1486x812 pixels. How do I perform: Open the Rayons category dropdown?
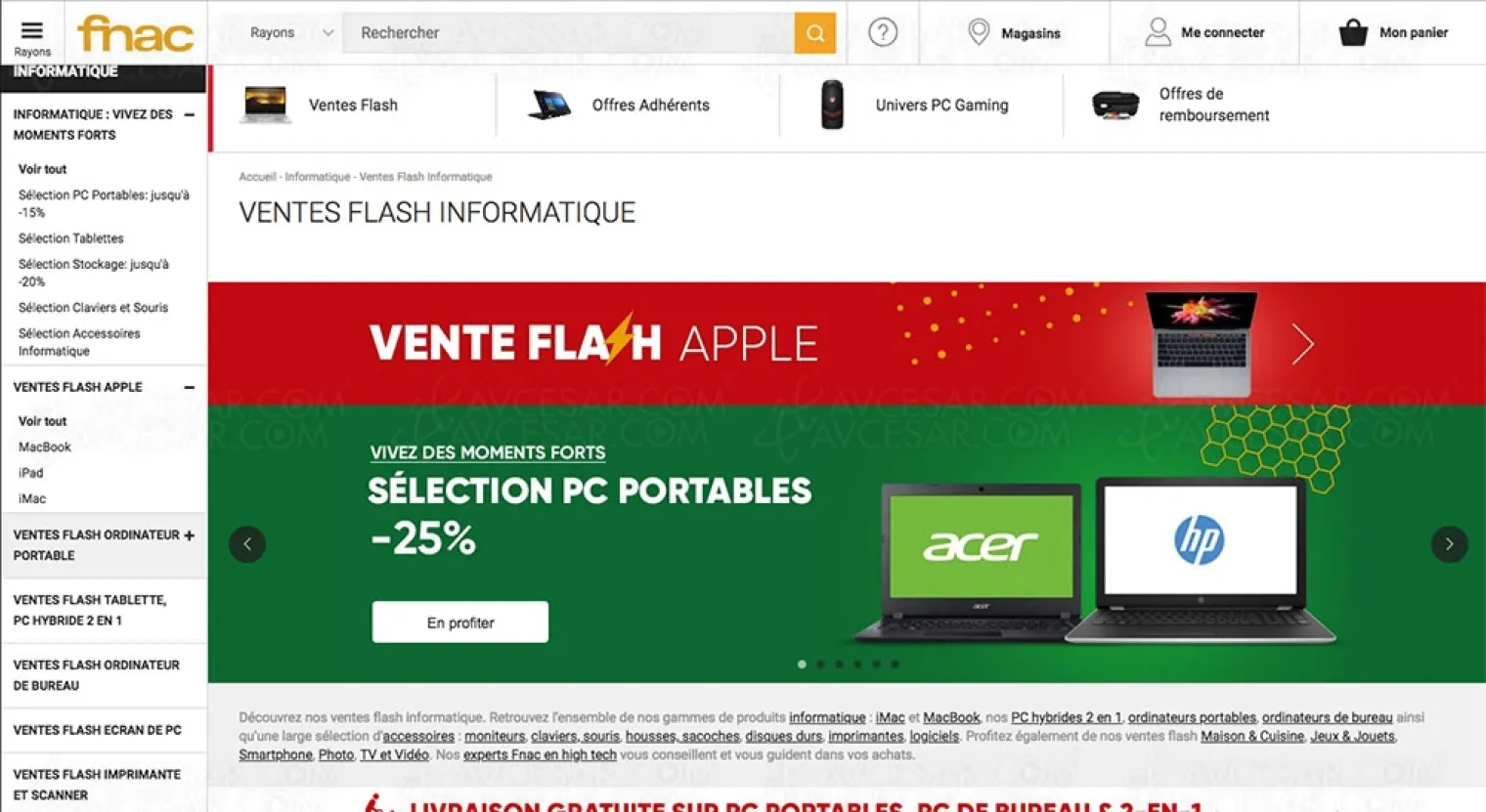[x=291, y=32]
